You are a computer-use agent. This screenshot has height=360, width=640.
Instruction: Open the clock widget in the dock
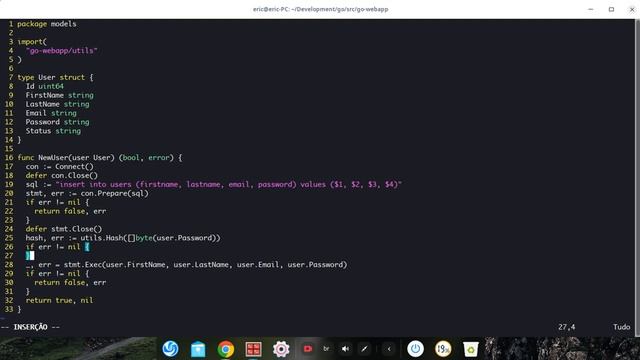[443, 349]
